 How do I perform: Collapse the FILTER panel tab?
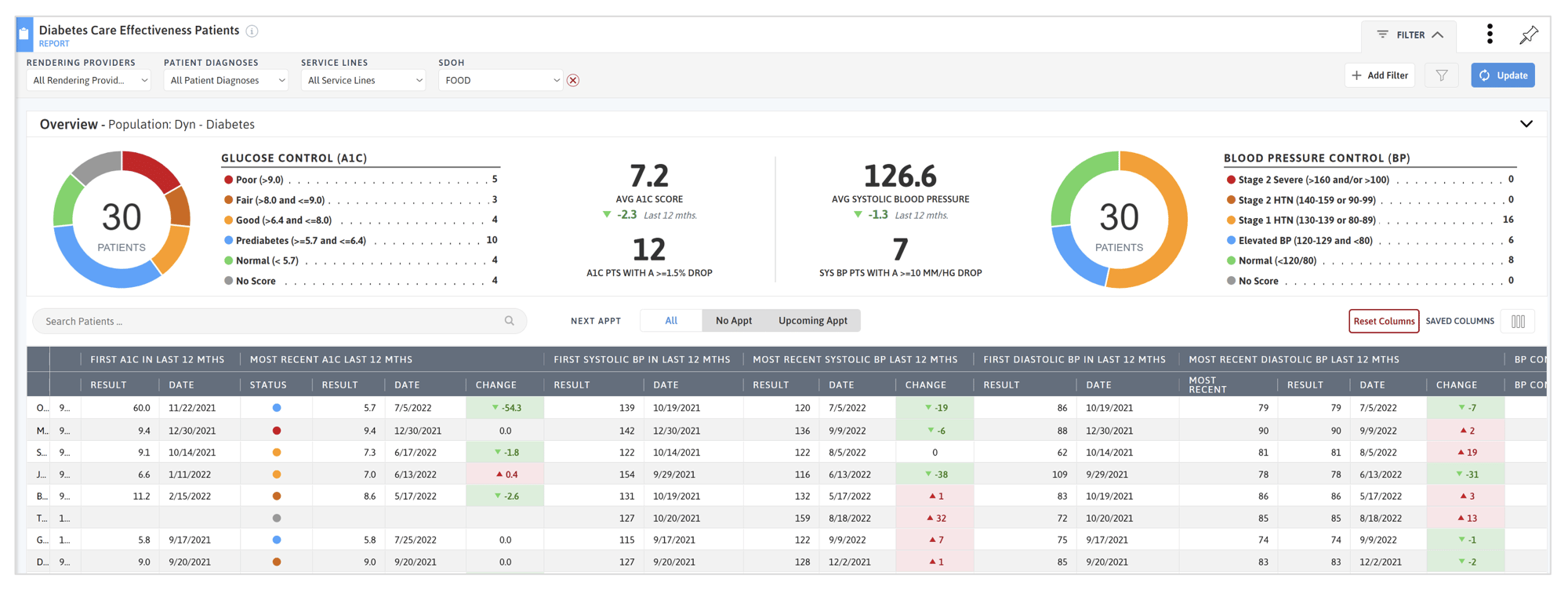tap(1410, 35)
